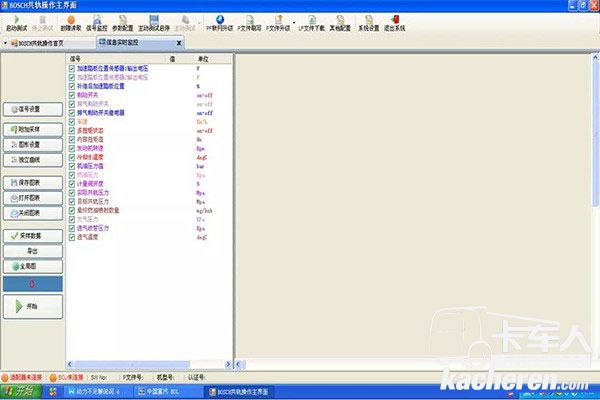Click the 导出 button
This screenshot has height=400, width=600.
(31, 250)
